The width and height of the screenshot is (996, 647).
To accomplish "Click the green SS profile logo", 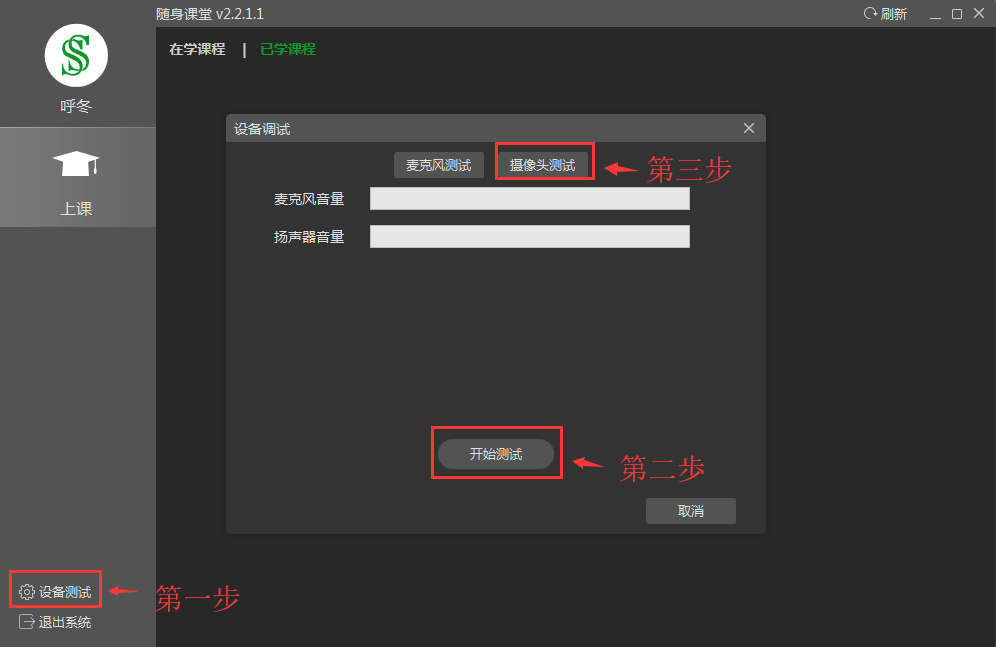I will tap(76, 56).
